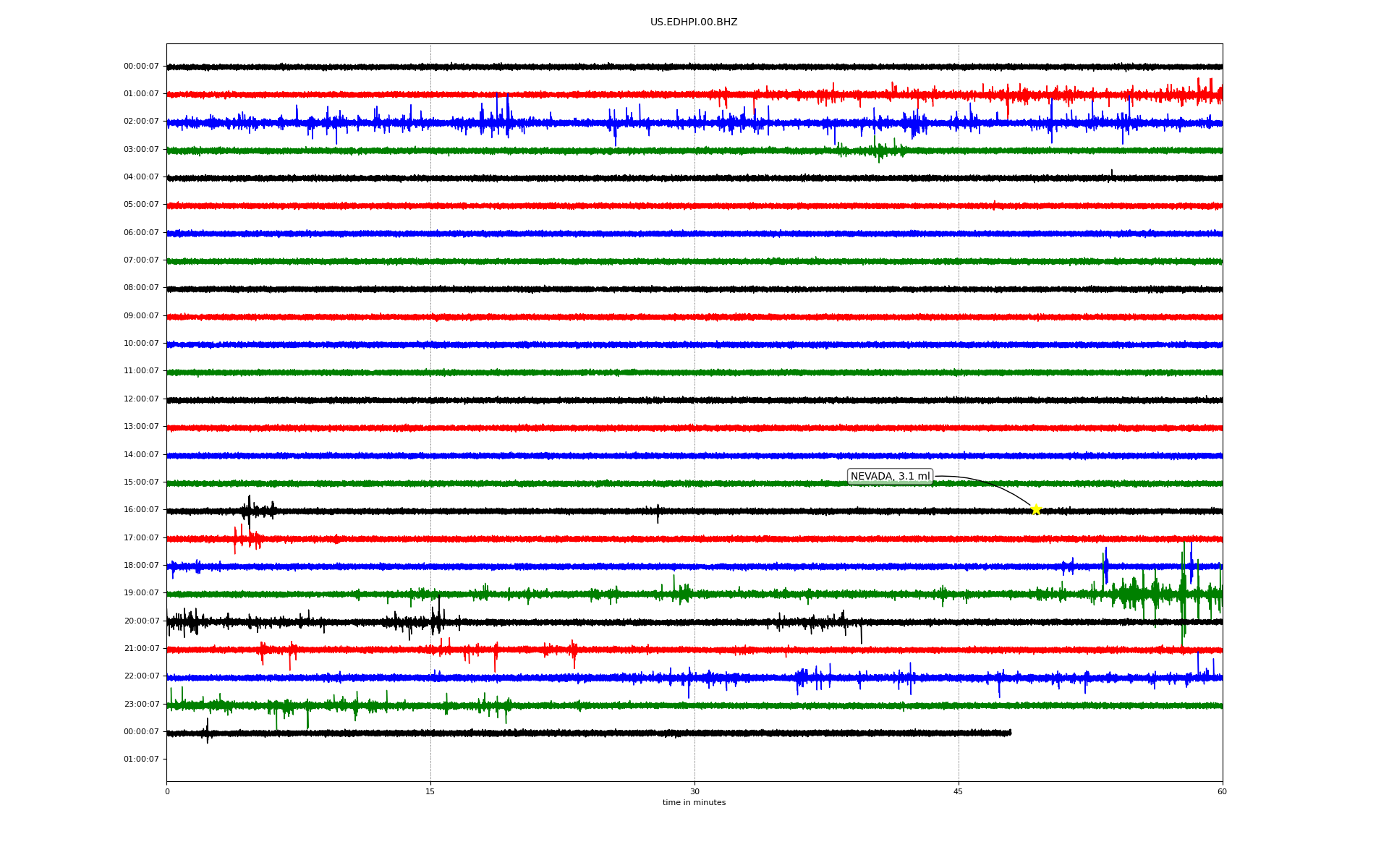Click the top 00:00:07 row label

pyautogui.click(x=141, y=67)
